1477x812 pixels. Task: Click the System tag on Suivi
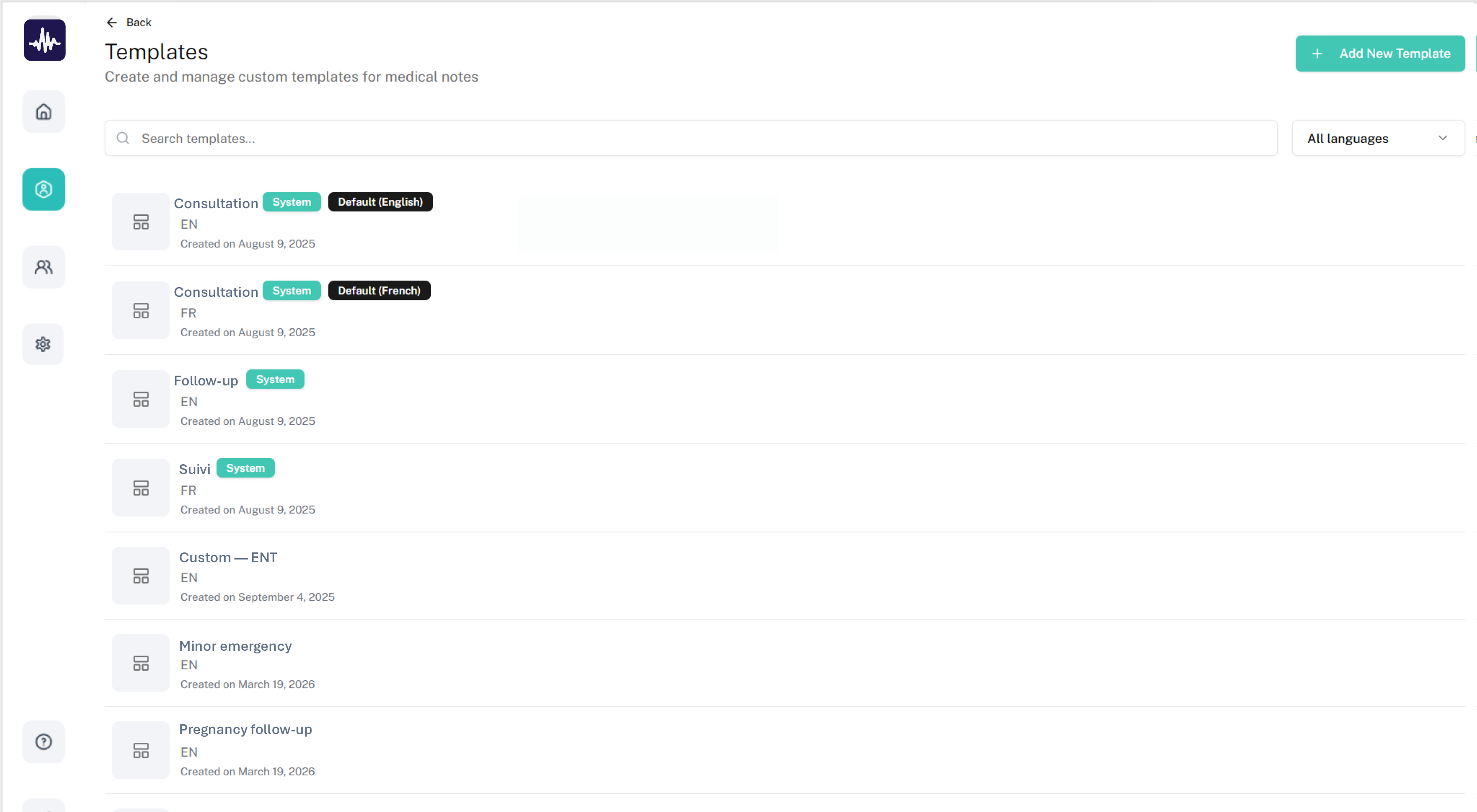coord(246,468)
